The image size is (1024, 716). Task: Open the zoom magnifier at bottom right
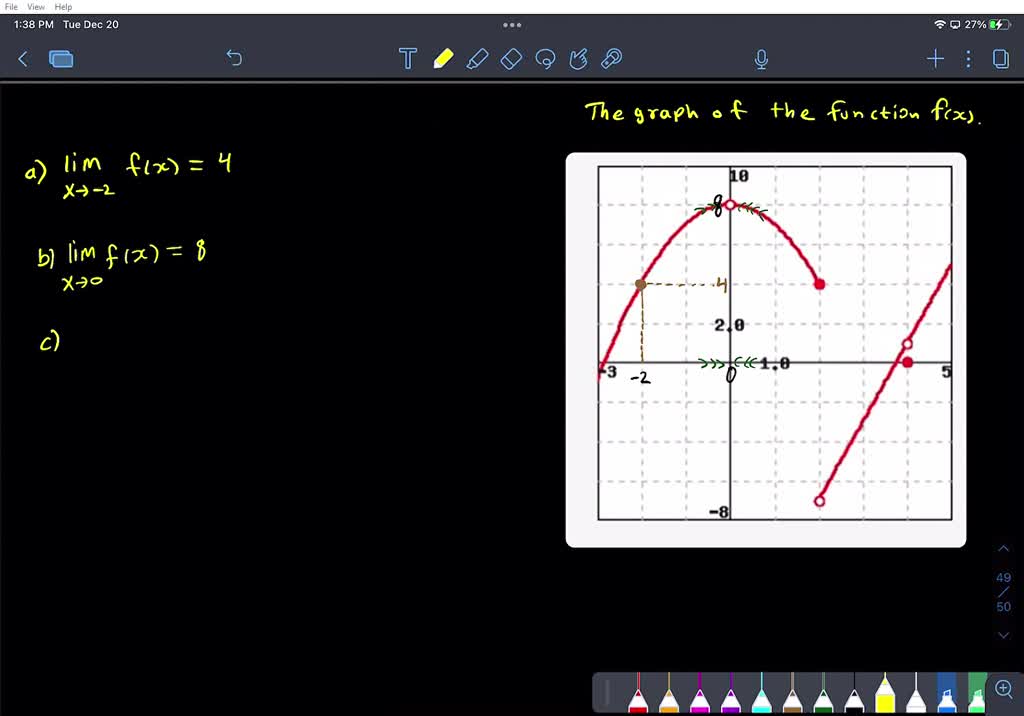pos(1003,688)
